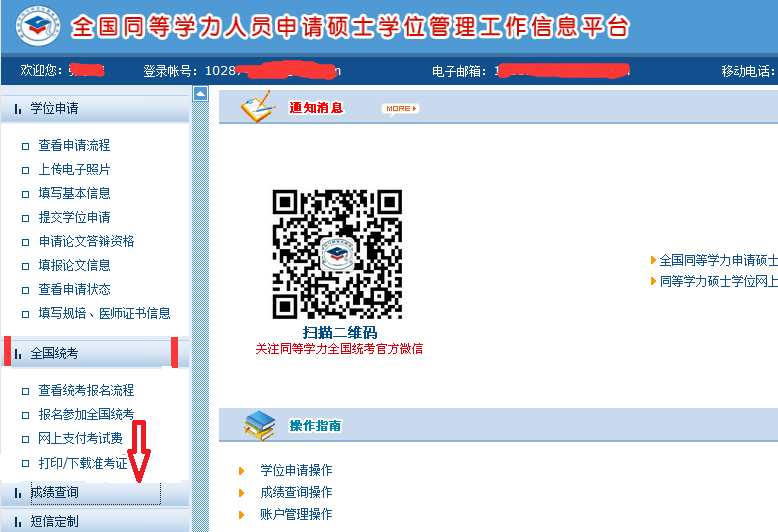Open the MORE notifications button
This screenshot has height=532, width=778.
[400, 109]
